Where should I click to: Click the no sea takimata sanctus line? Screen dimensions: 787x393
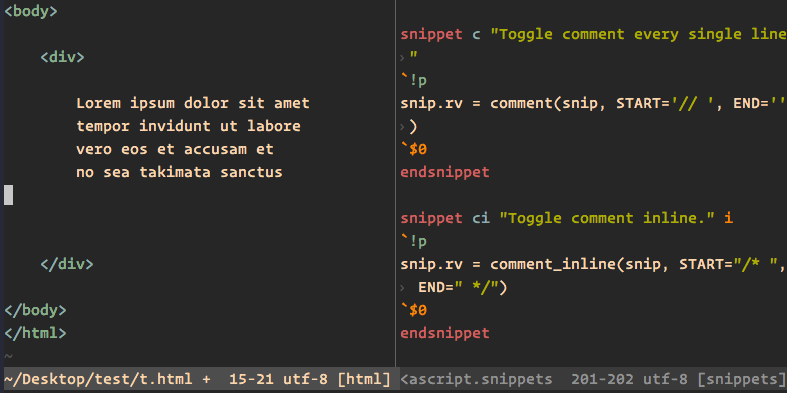179,172
